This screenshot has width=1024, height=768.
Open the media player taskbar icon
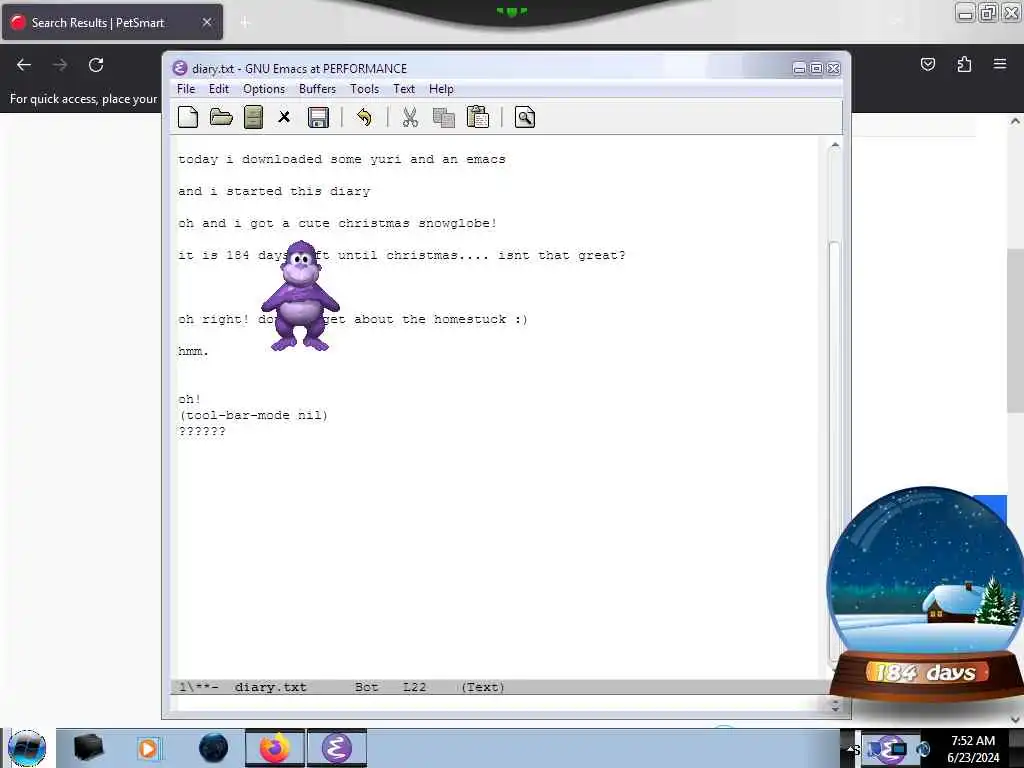point(148,748)
